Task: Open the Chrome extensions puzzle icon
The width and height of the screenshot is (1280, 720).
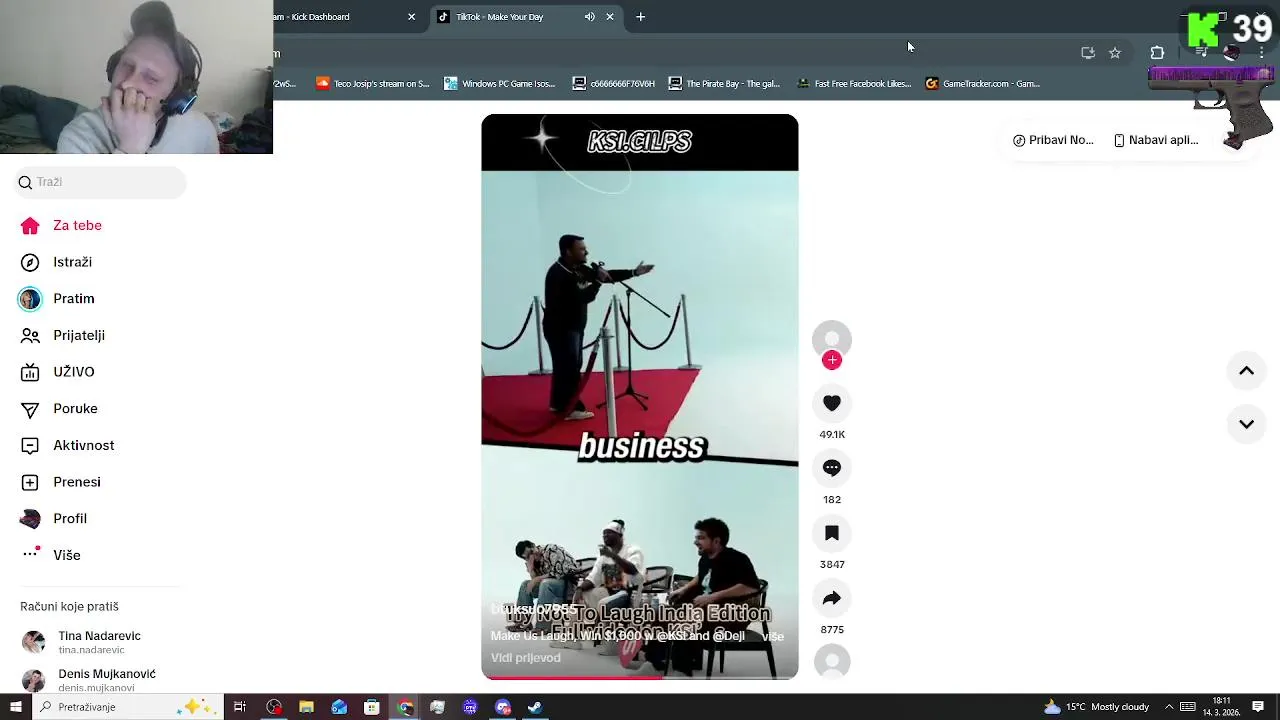Action: pos(1157,53)
